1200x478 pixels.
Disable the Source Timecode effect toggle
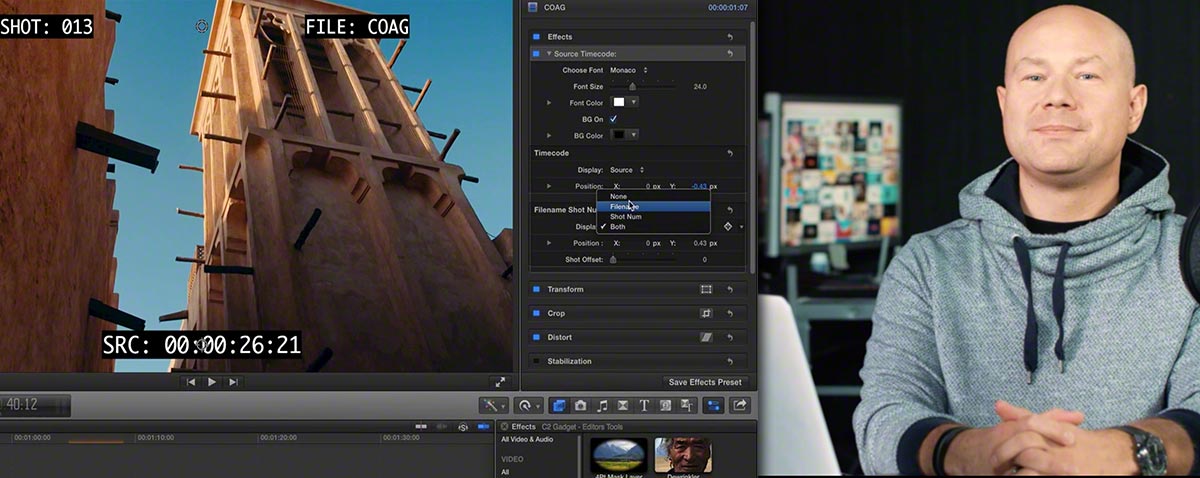click(x=536, y=53)
